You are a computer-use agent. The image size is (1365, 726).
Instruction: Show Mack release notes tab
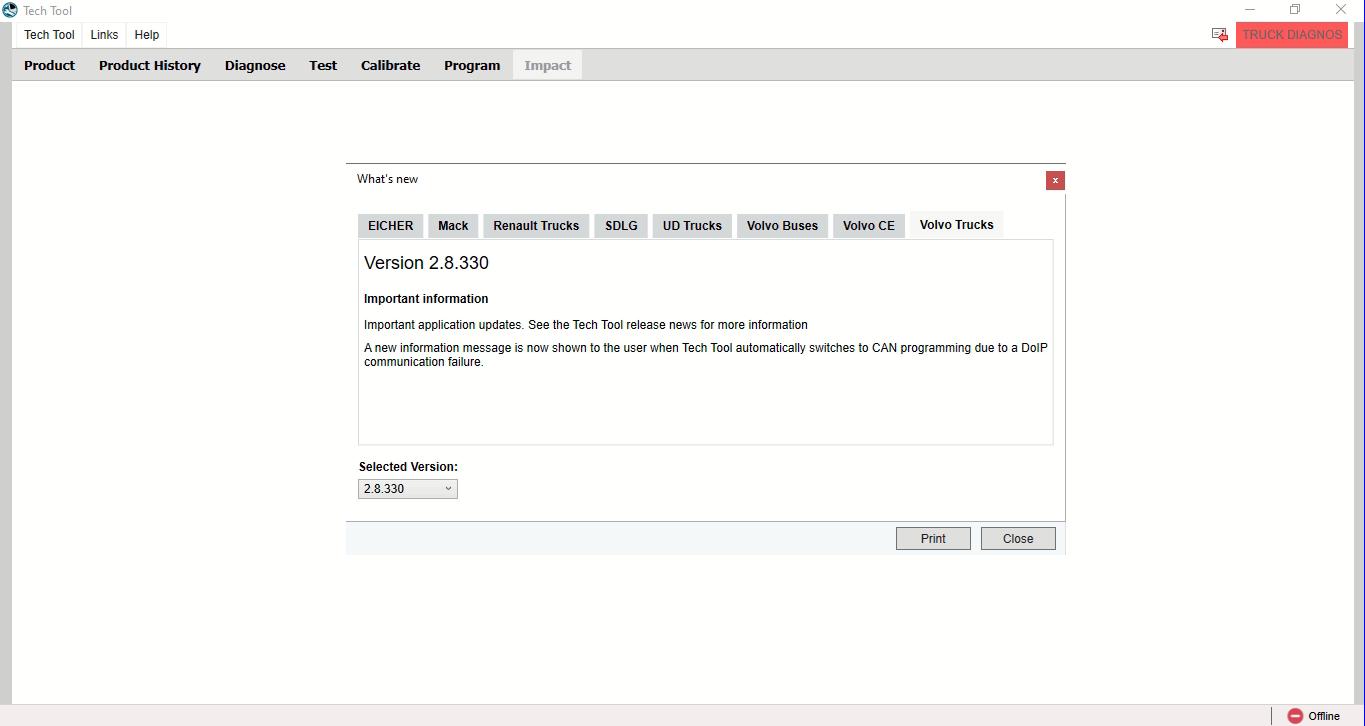point(453,226)
